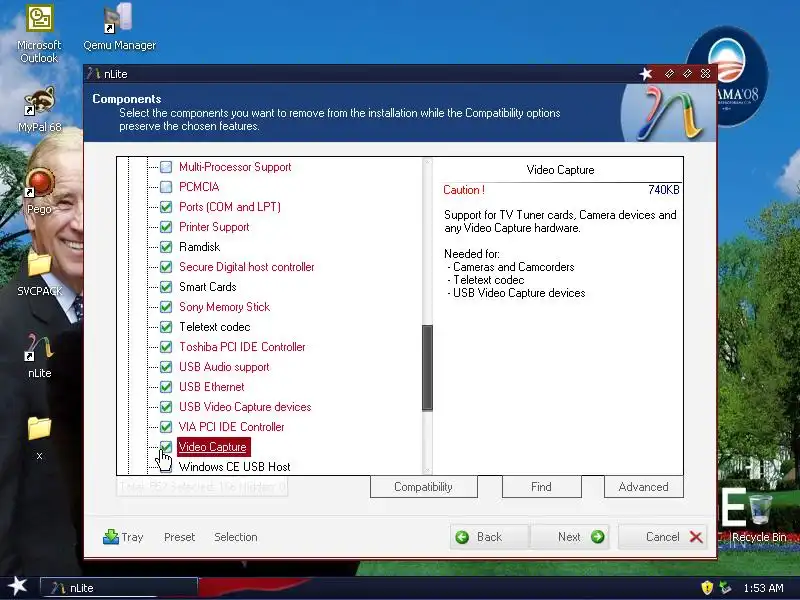Click the star Start button in taskbar

point(17,586)
